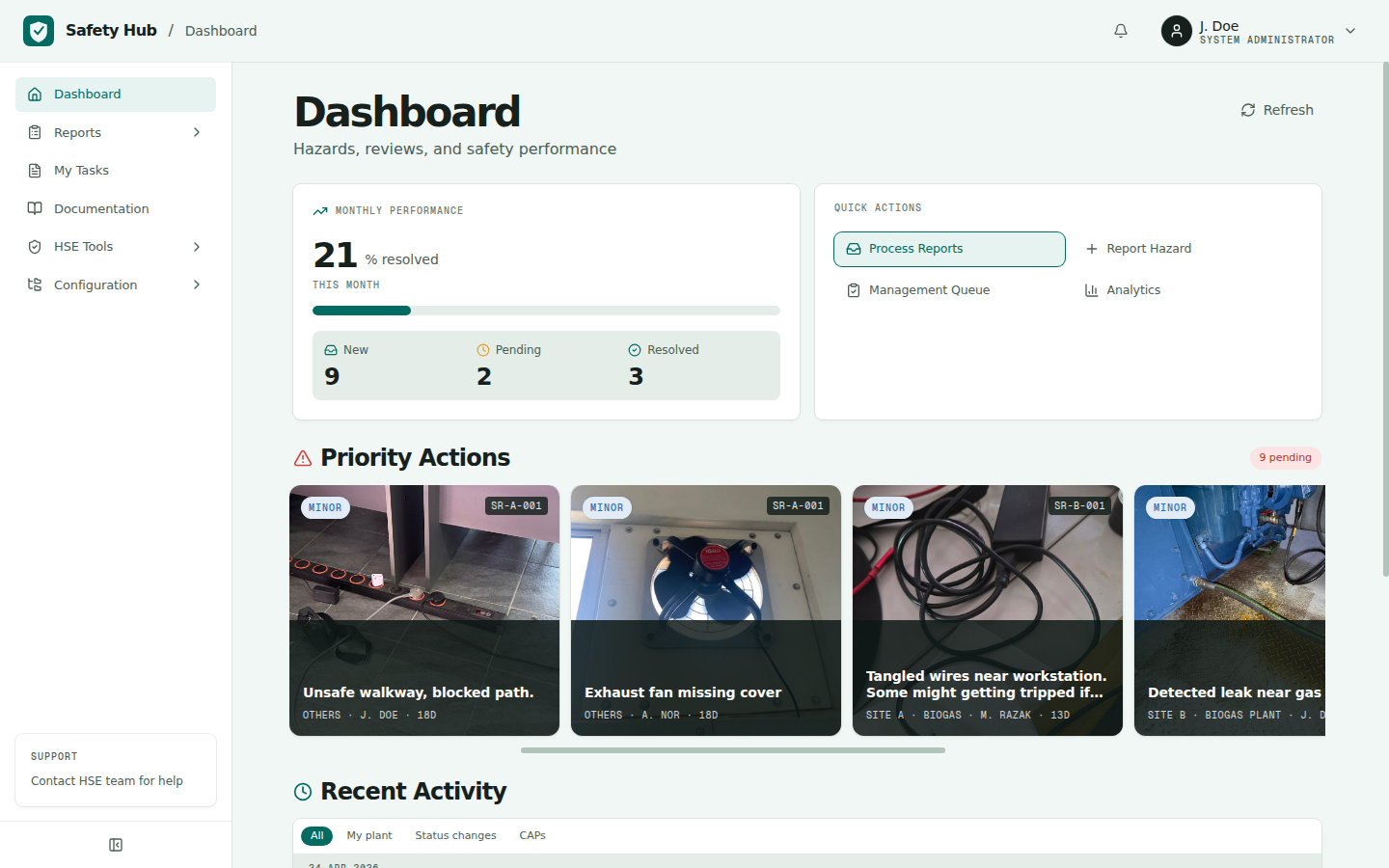This screenshot has height=868, width=1389.
Task: Click the Safety Hub shield logo
Action: [39, 31]
